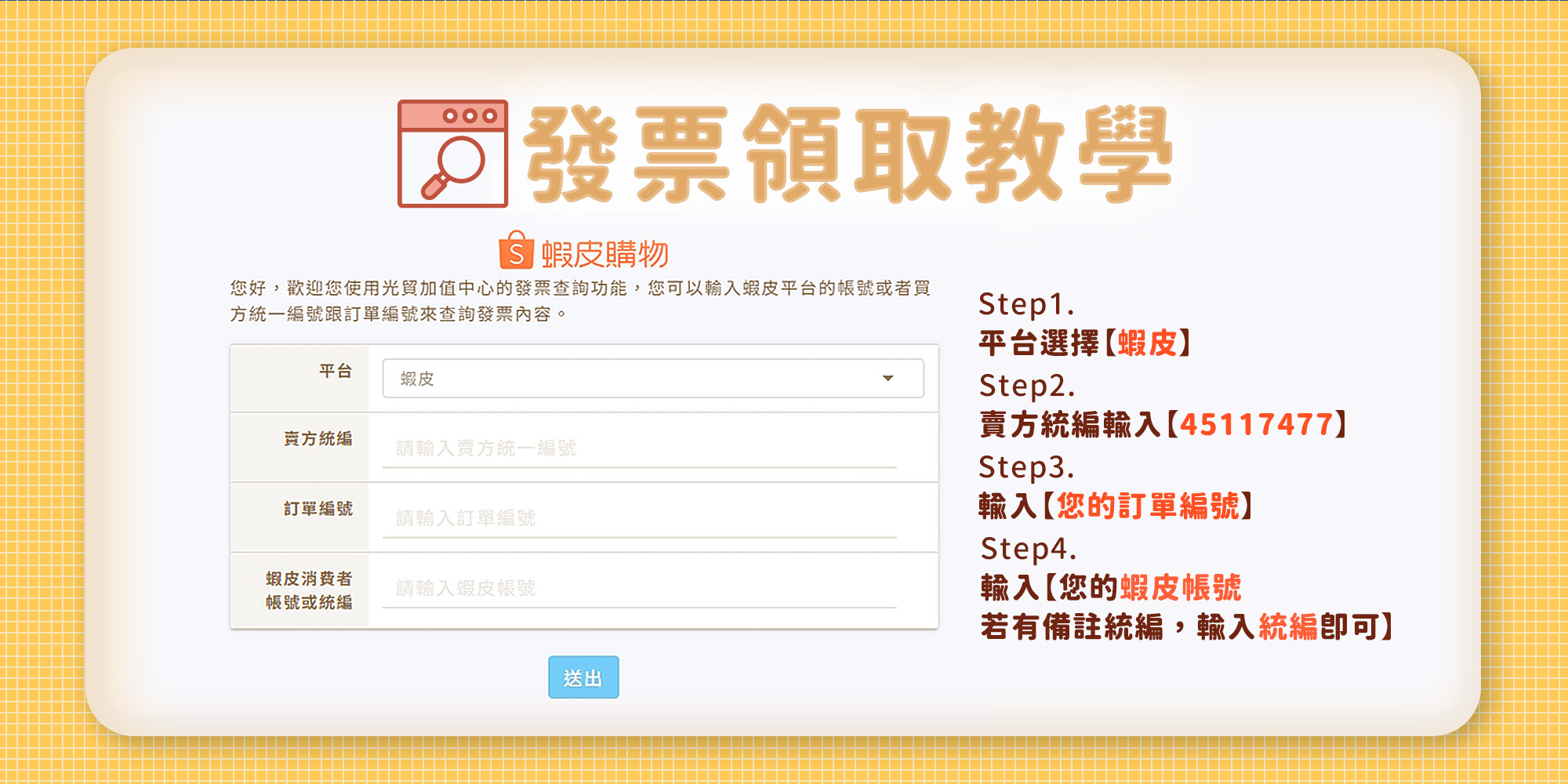Viewport: 1568px width, 784px height.
Task: Click the 蝦皮購物 brand text
Action: [x=604, y=254]
